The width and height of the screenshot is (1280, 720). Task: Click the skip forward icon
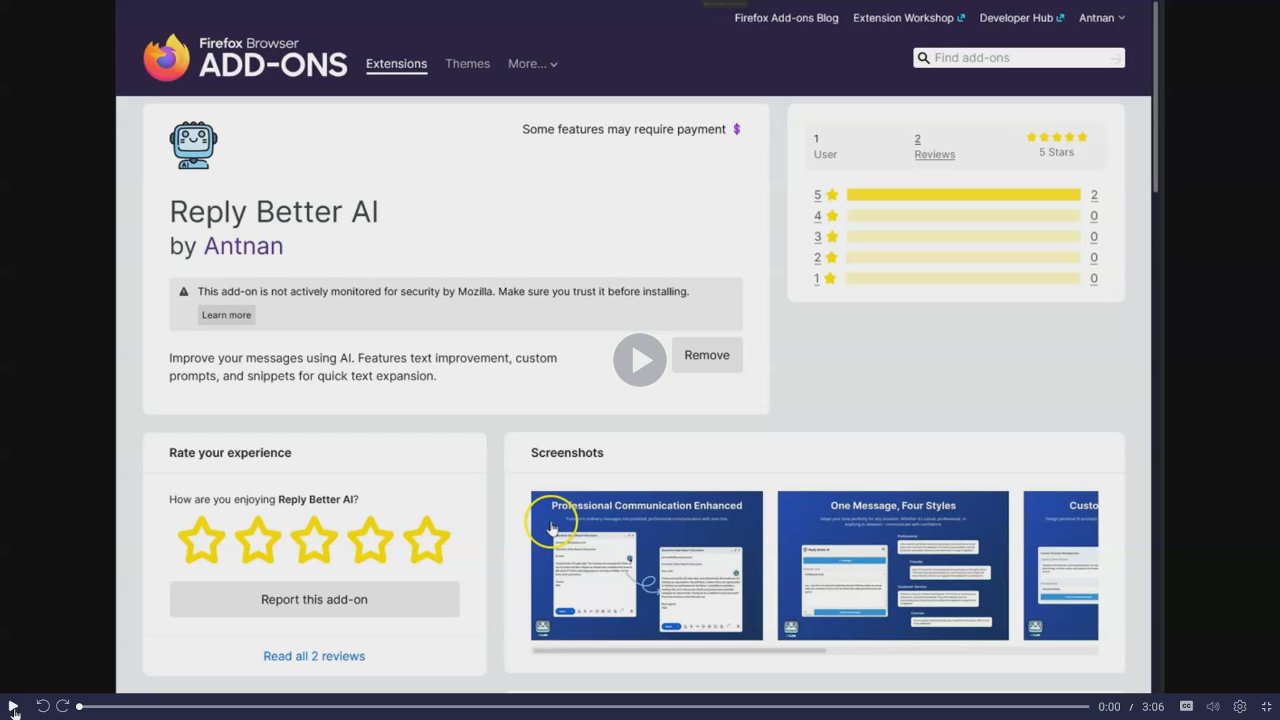(62, 706)
